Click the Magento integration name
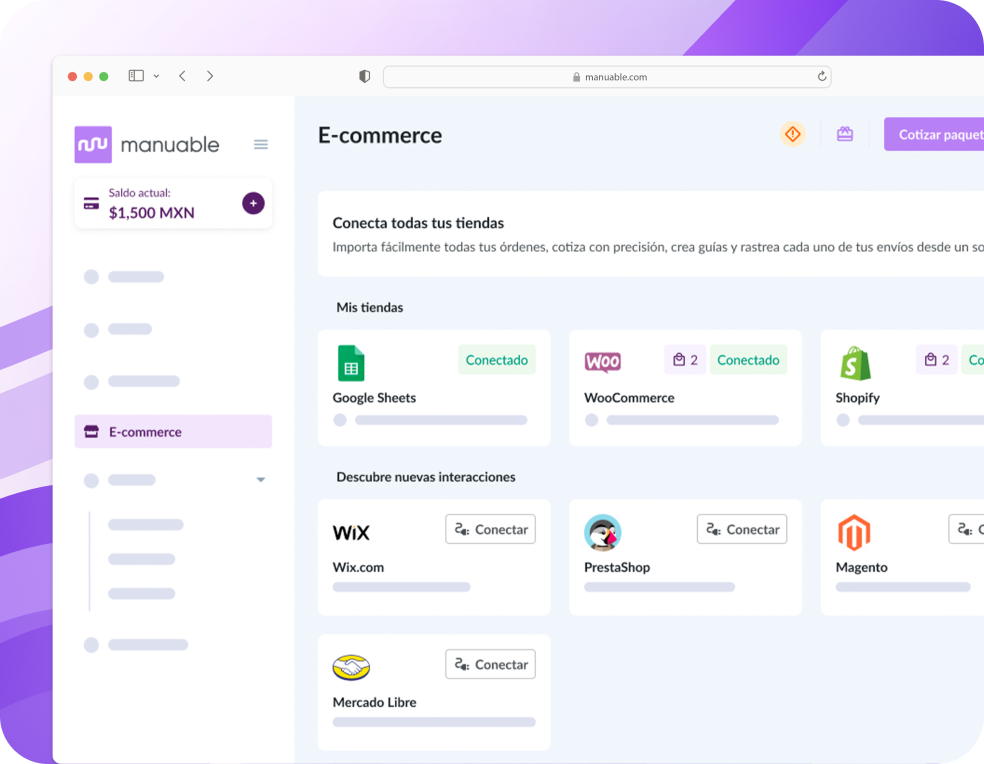This screenshot has width=984, height=764. [x=862, y=568]
